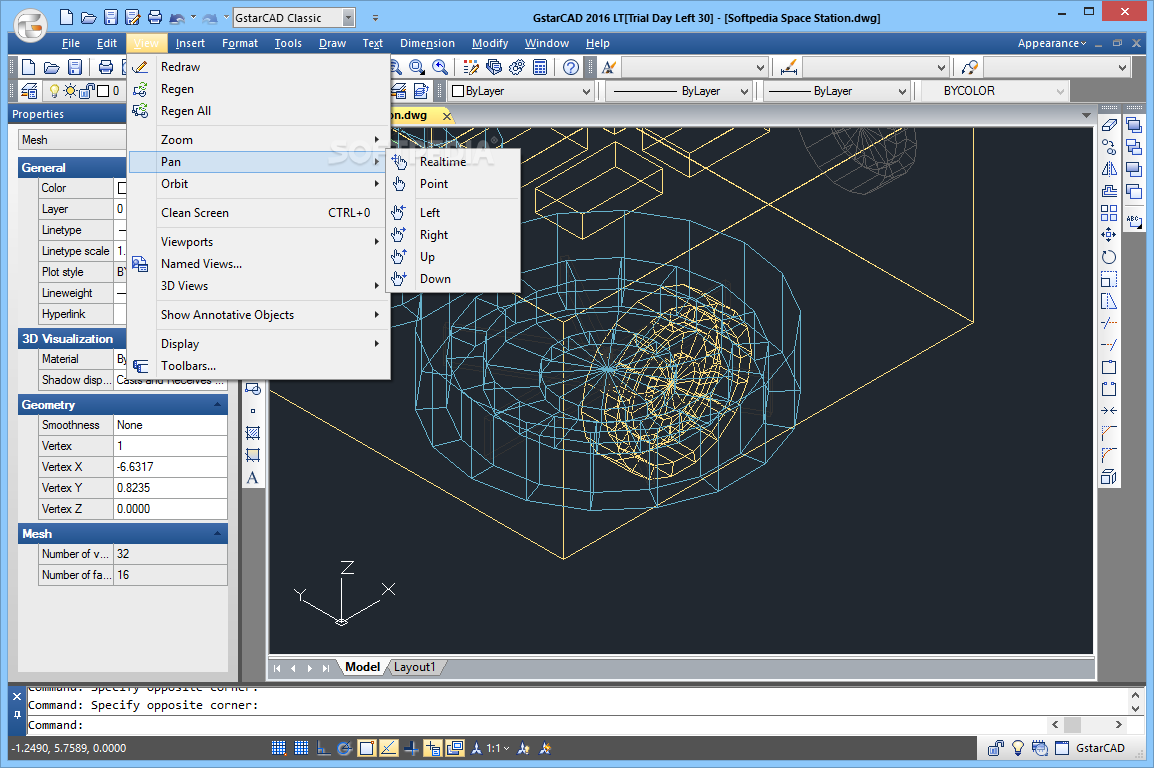Select the Scale tool

[1109, 280]
